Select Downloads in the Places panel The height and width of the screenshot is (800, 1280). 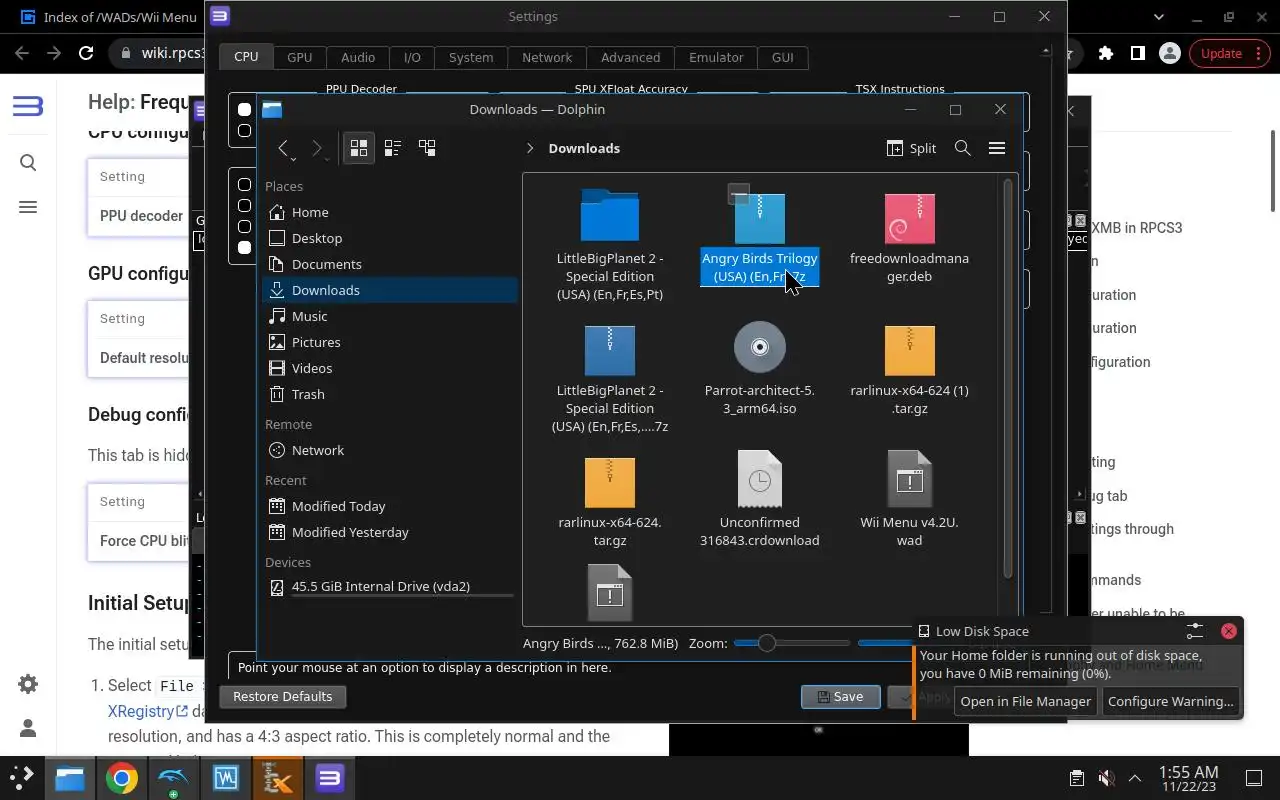point(390,290)
